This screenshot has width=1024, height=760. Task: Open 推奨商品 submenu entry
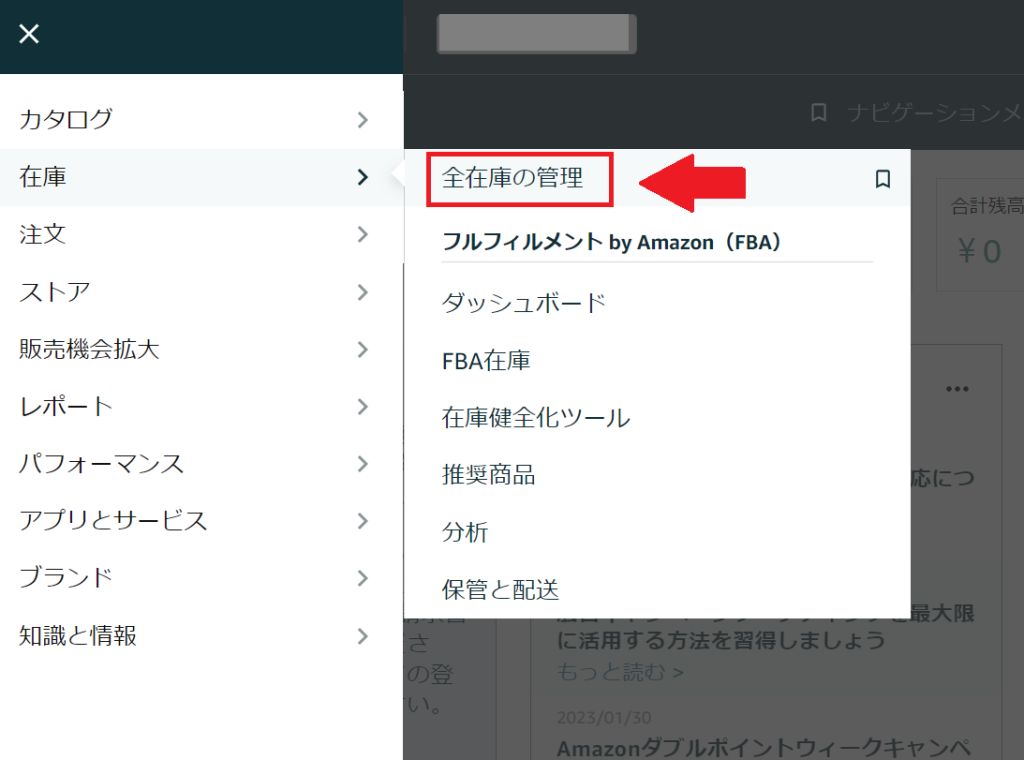click(488, 475)
